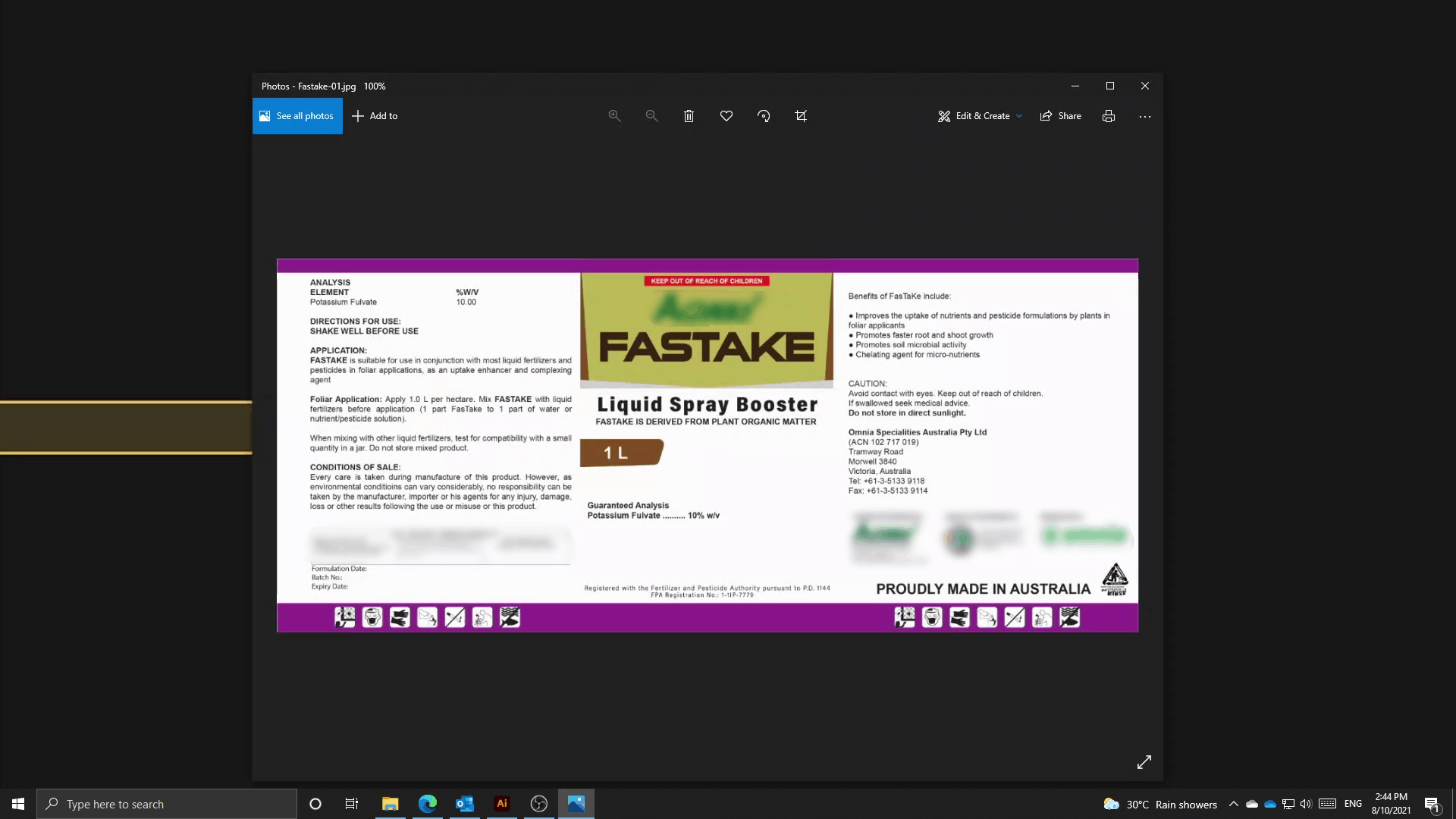This screenshot has height=819, width=1456.
Task: Rotate the photo
Action: tap(764, 116)
